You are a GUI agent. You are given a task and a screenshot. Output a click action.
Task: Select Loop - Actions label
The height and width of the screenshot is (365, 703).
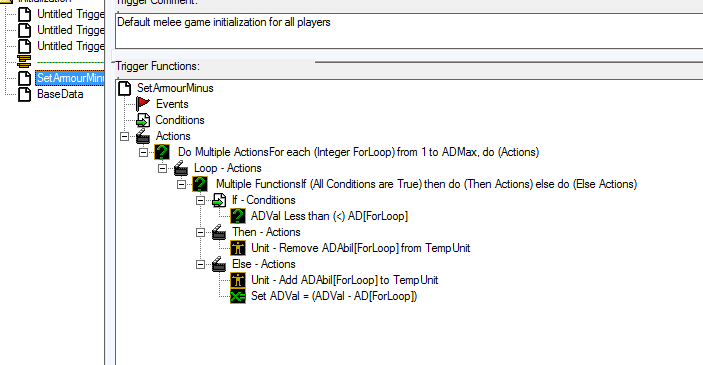pyautogui.click(x=228, y=168)
